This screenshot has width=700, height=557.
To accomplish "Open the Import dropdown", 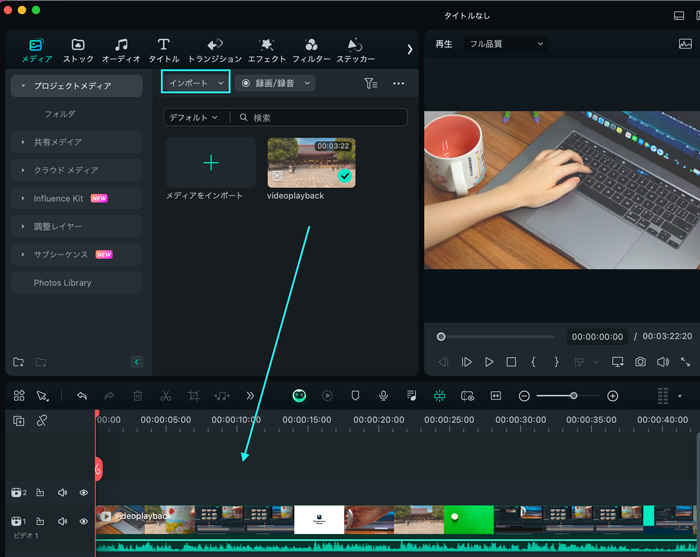I will (196, 83).
